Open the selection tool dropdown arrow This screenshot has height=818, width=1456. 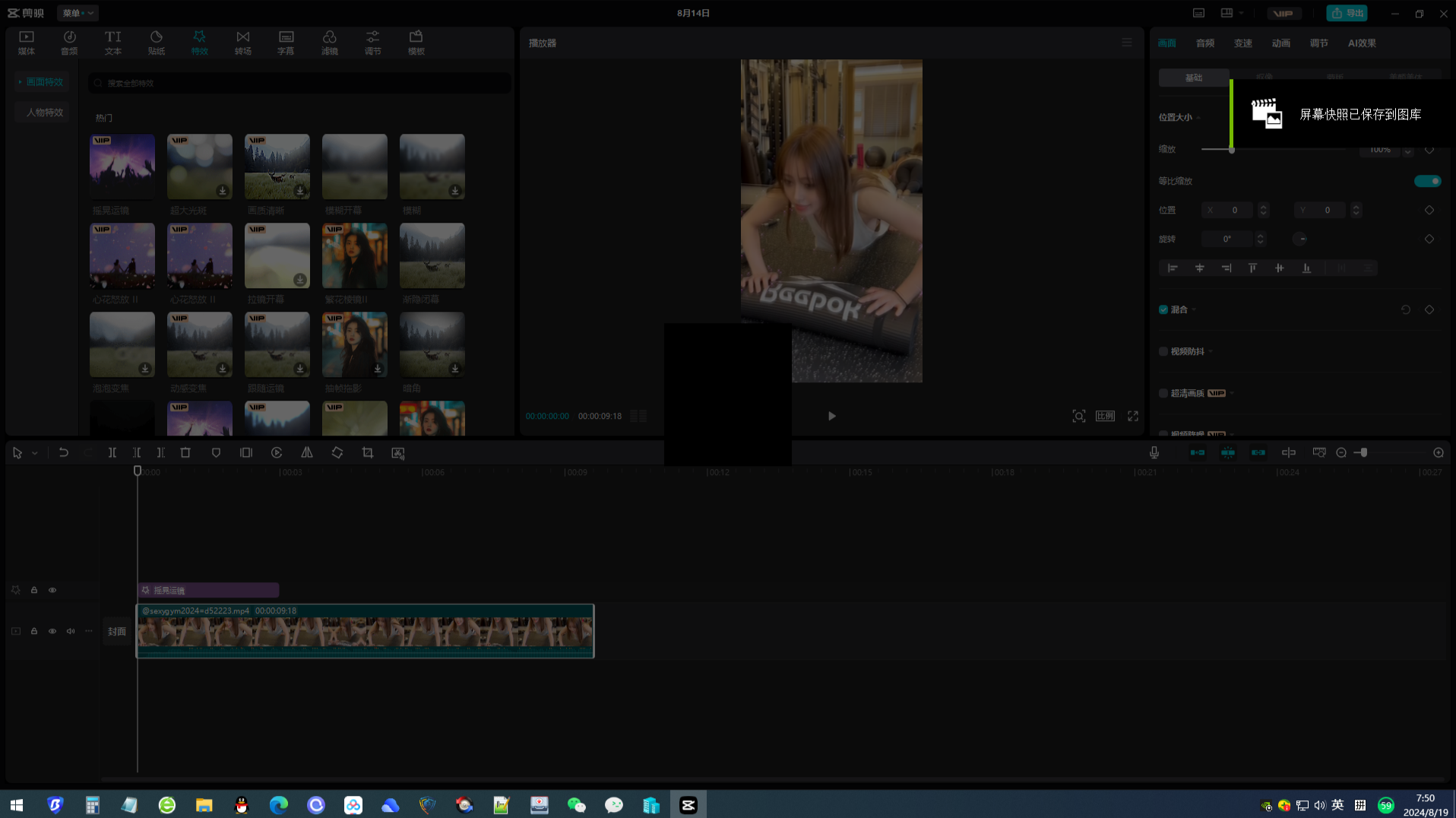point(35,453)
